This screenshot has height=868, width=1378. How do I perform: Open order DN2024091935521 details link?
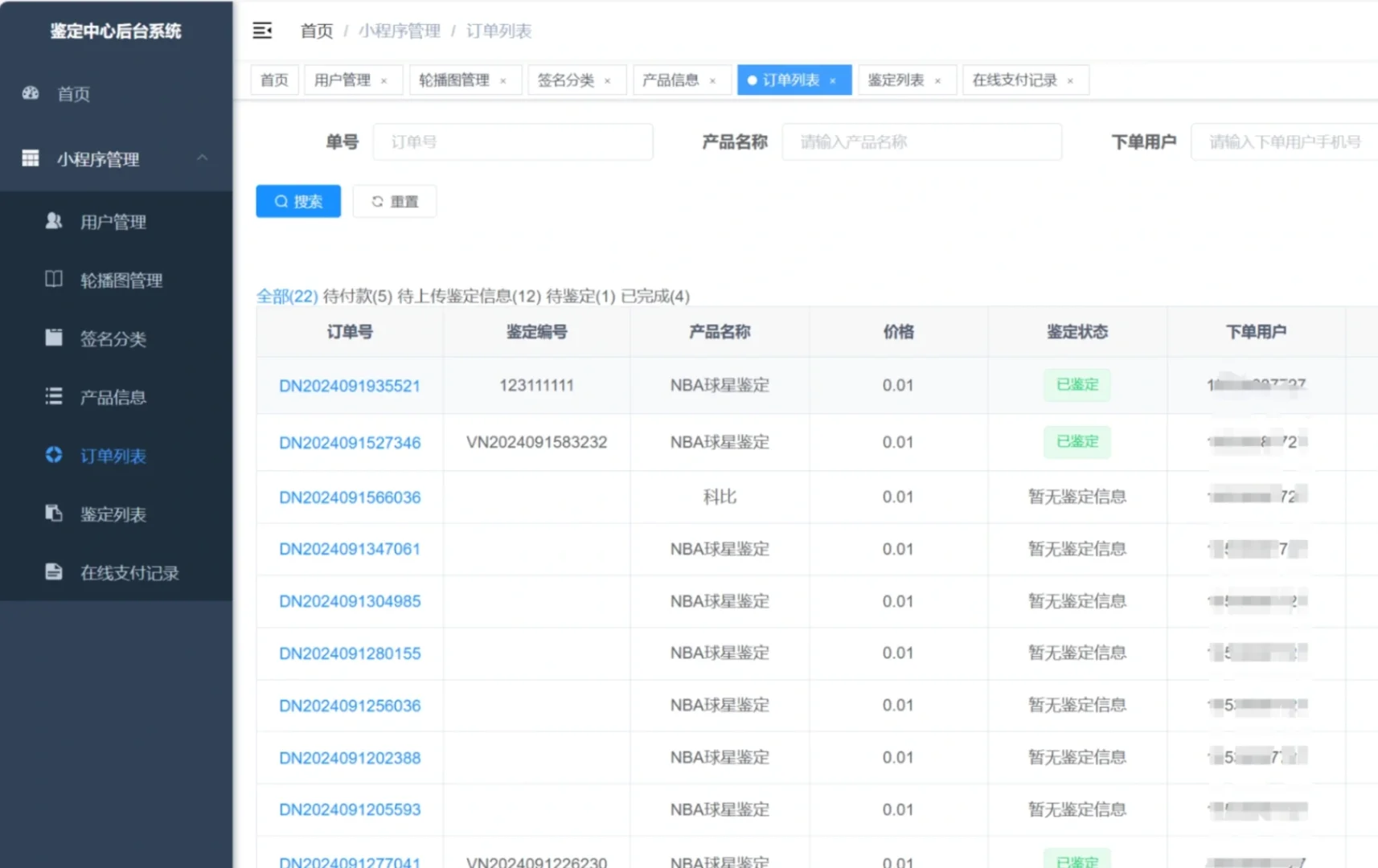(x=349, y=386)
